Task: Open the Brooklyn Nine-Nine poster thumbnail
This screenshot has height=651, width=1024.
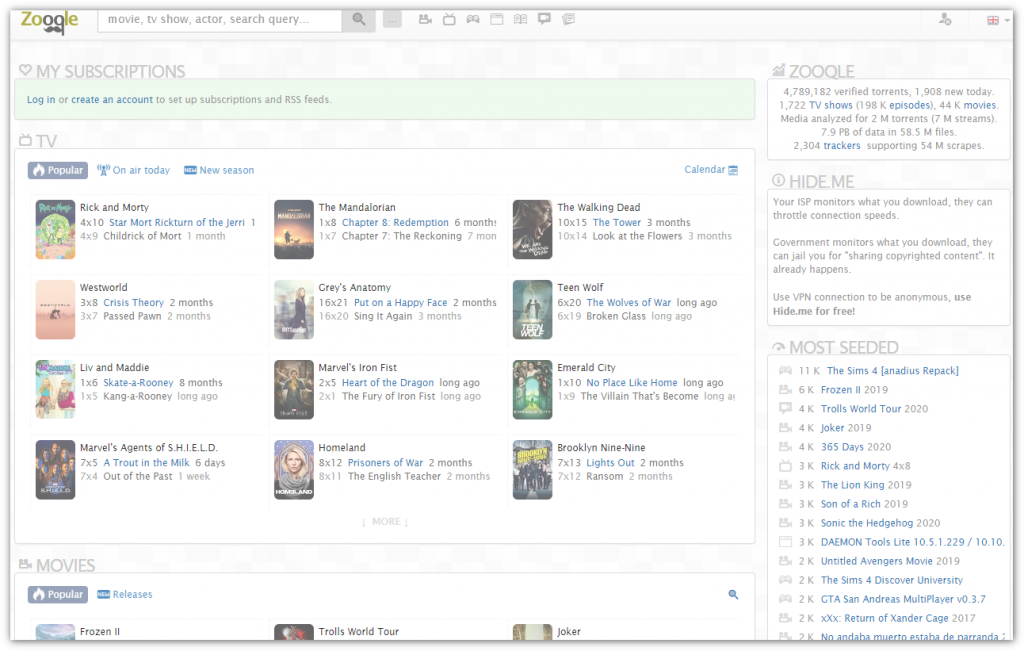Action: click(532, 470)
